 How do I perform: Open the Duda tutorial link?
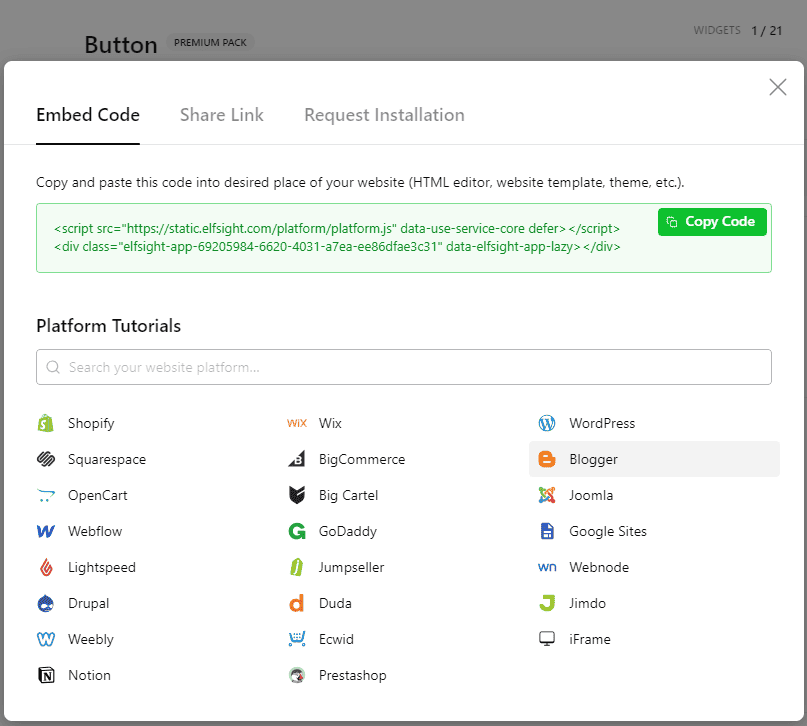click(335, 603)
